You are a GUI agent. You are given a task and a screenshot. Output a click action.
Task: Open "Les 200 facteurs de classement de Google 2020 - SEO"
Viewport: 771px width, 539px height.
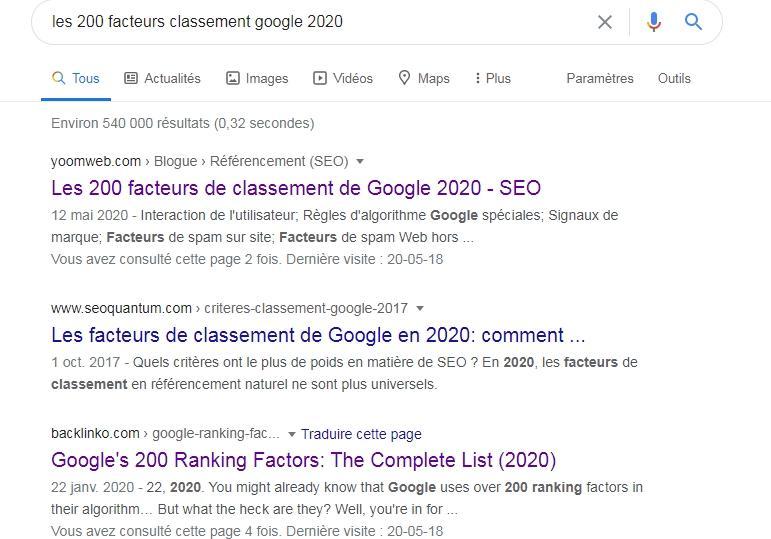(x=296, y=188)
